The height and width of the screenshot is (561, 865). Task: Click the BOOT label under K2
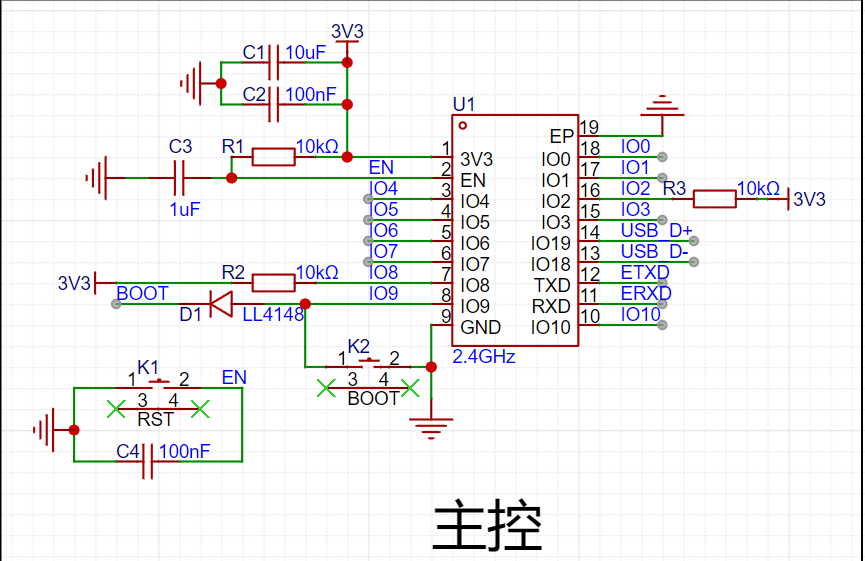pos(373,398)
